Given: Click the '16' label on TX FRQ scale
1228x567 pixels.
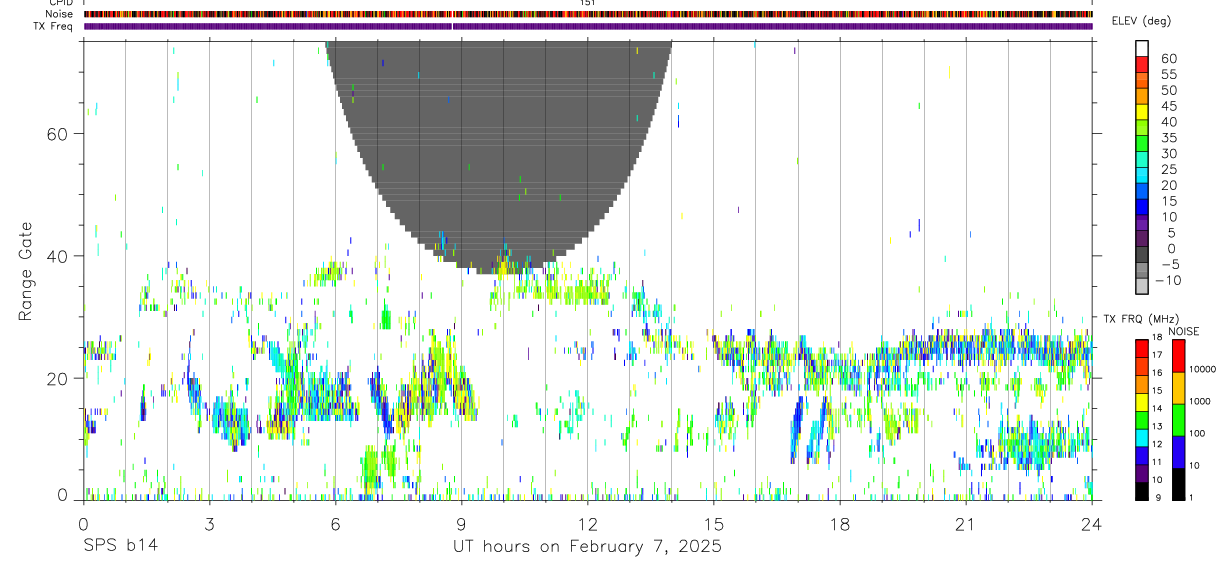Looking at the screenshot, I should tap(1157, 373).
